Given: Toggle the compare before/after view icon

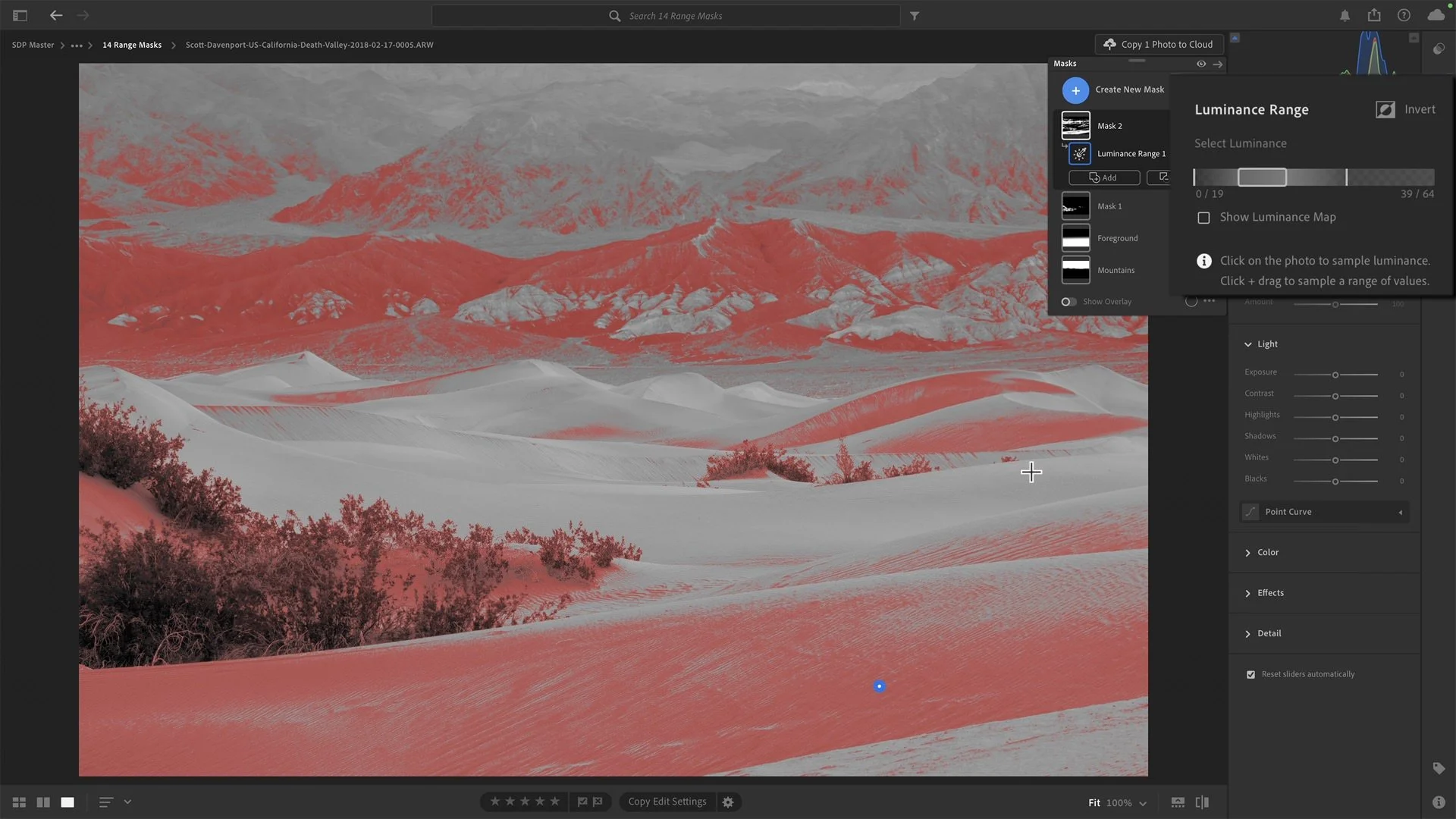Looking at the screenshot, I should [x=1202, y=802].
